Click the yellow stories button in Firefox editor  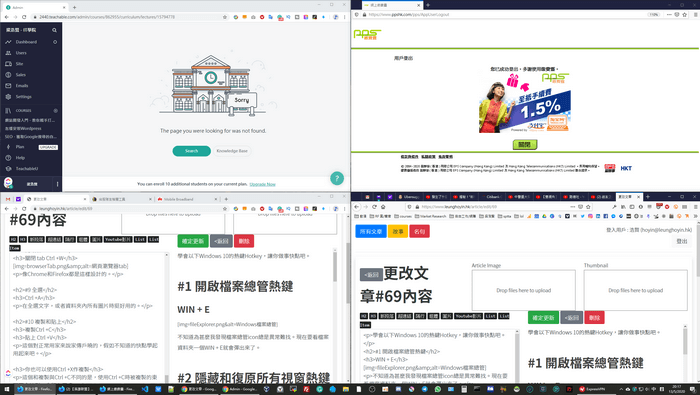coord(398,231)
